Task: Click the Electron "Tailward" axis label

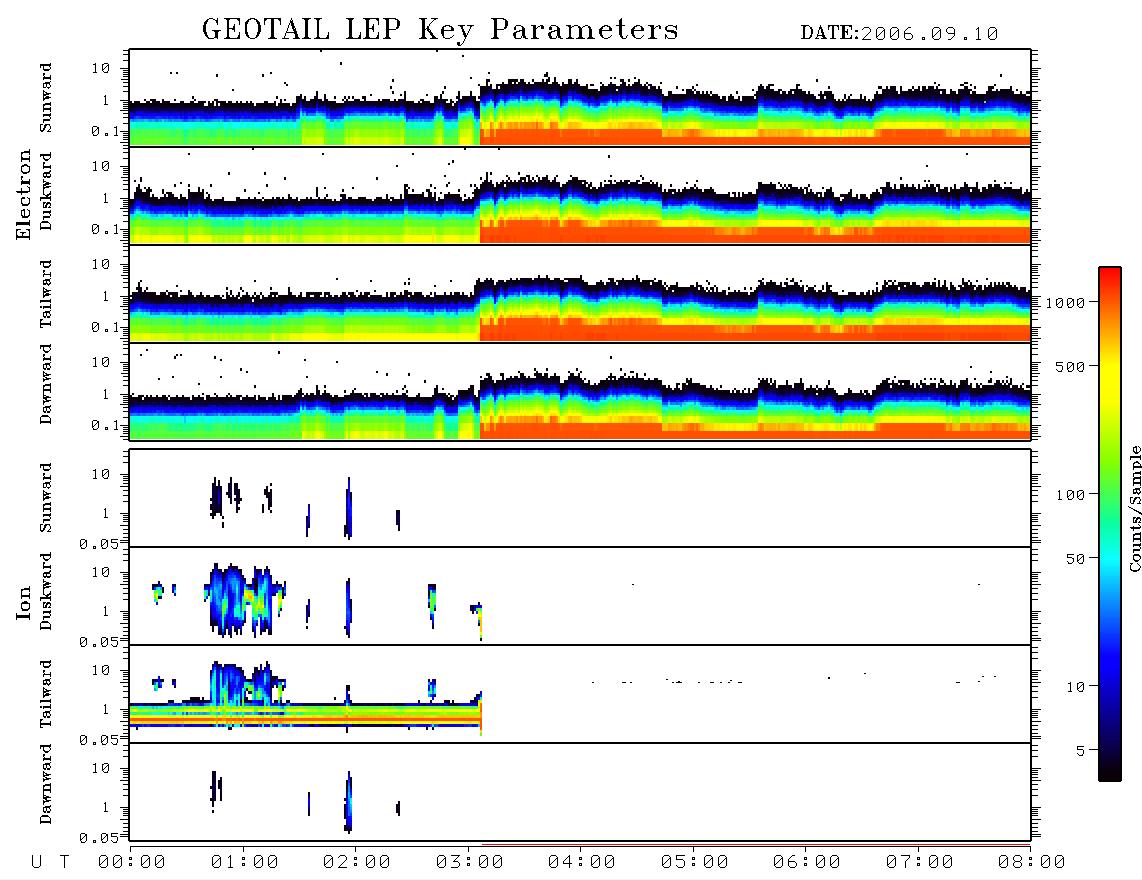Action: click(x=46, y=294)
